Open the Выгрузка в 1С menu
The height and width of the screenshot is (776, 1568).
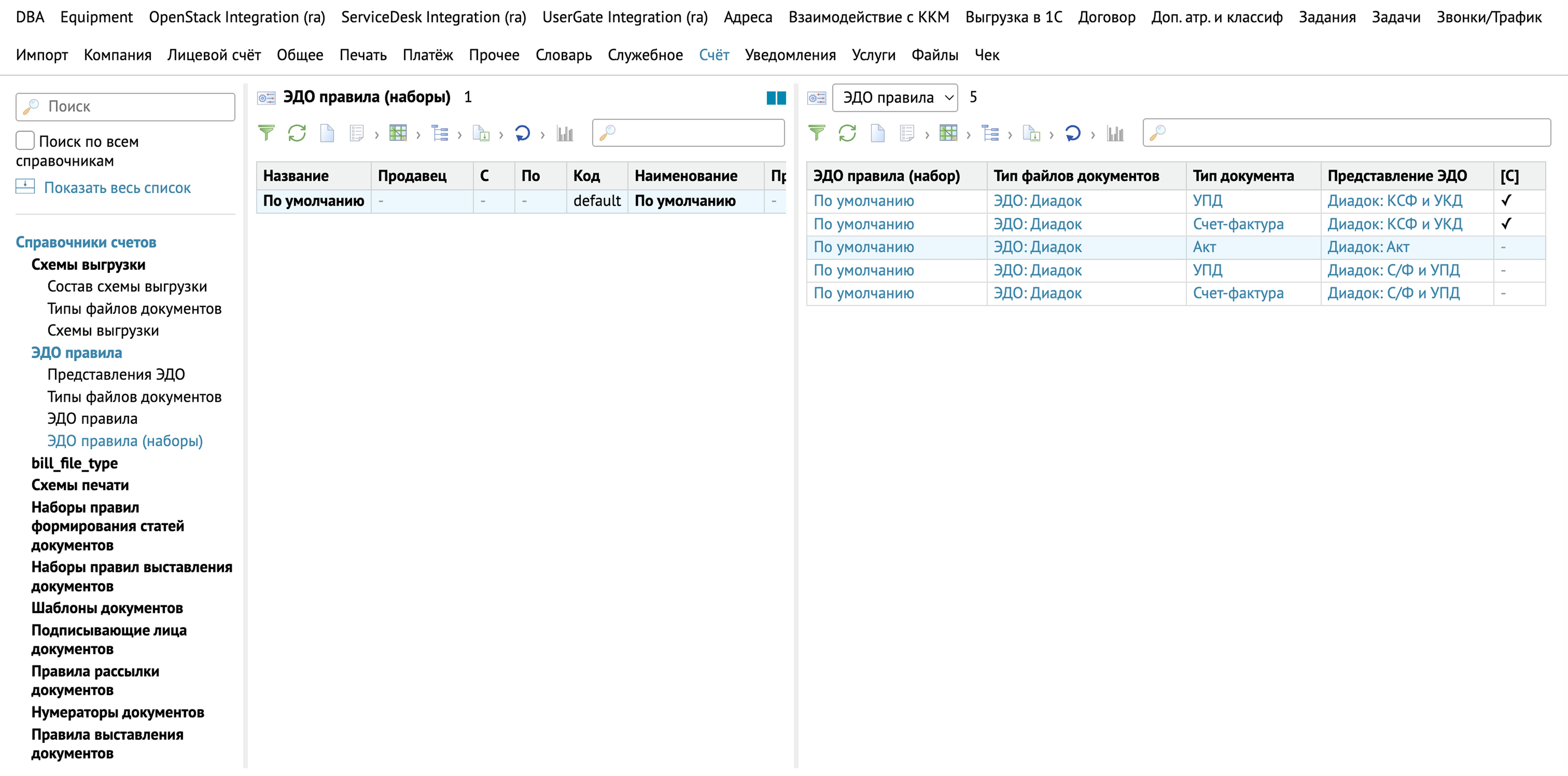(1013, 17)
